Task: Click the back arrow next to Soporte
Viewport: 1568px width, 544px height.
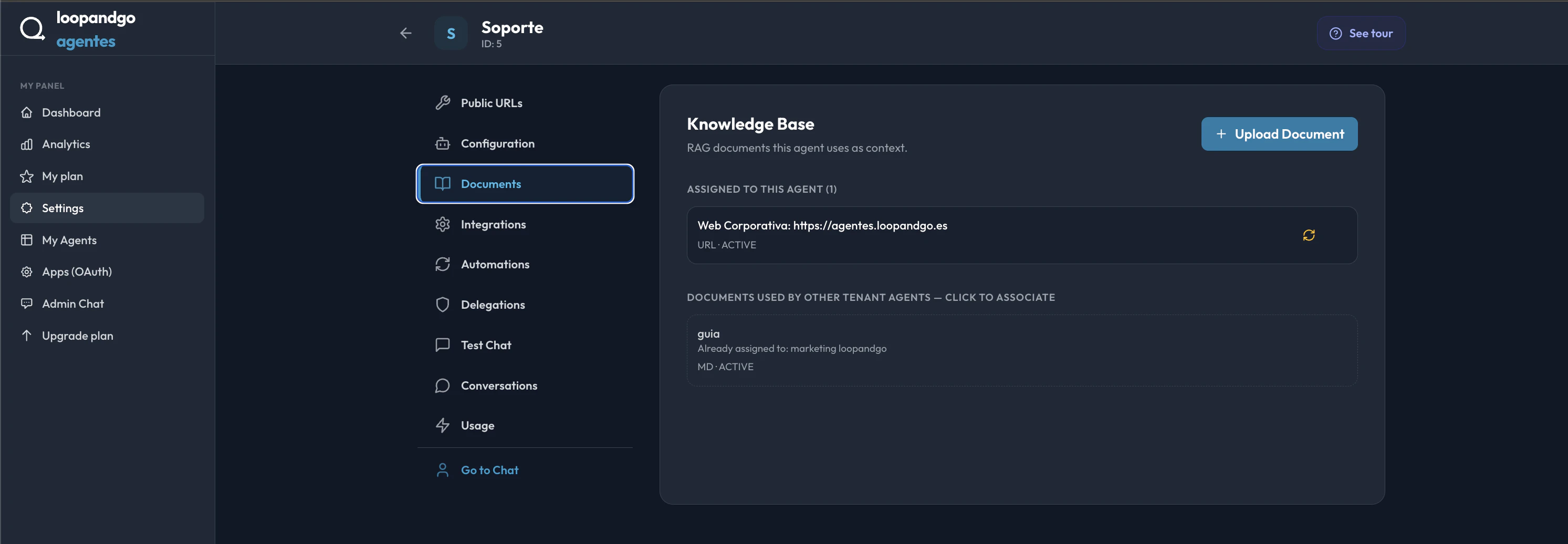Action: [x=405, y=34]
